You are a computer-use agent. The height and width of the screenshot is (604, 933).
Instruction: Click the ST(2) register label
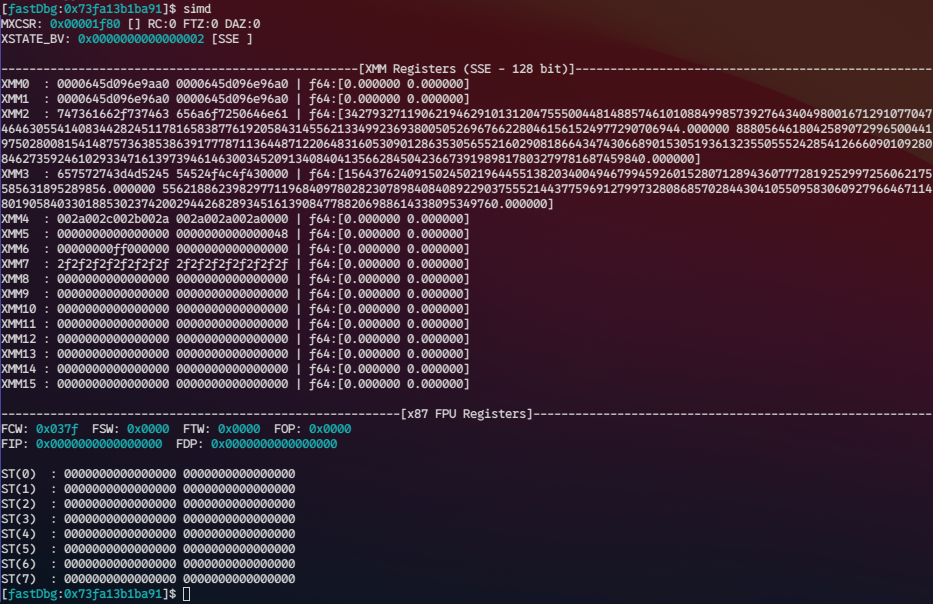[18, 504]
